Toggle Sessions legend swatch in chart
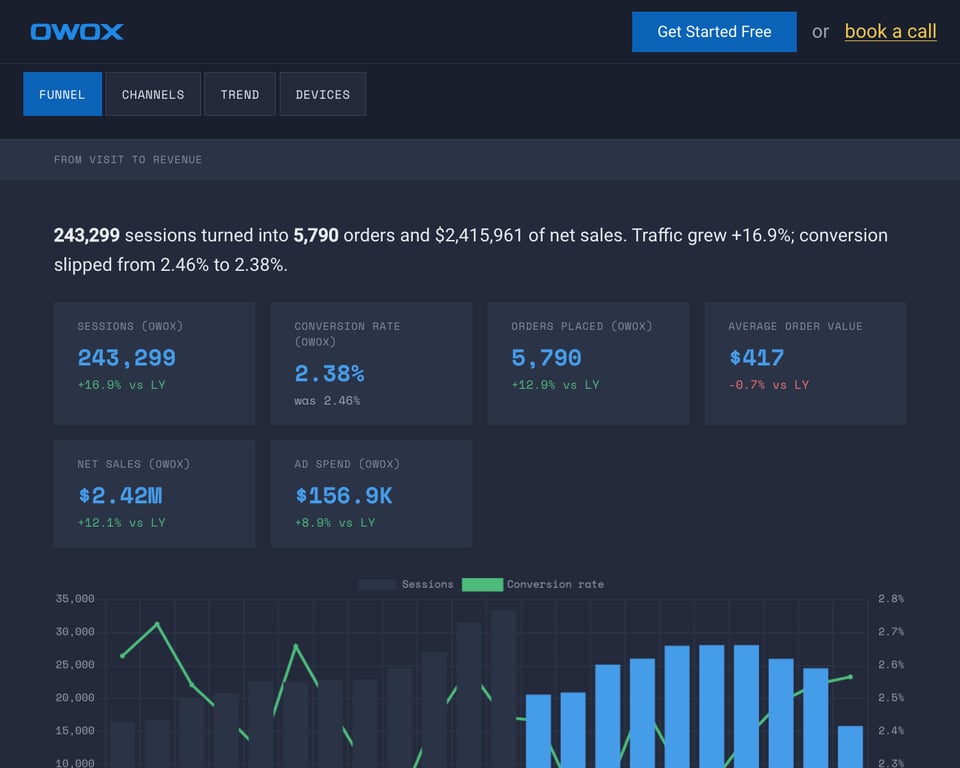 (x=377, y=584)
